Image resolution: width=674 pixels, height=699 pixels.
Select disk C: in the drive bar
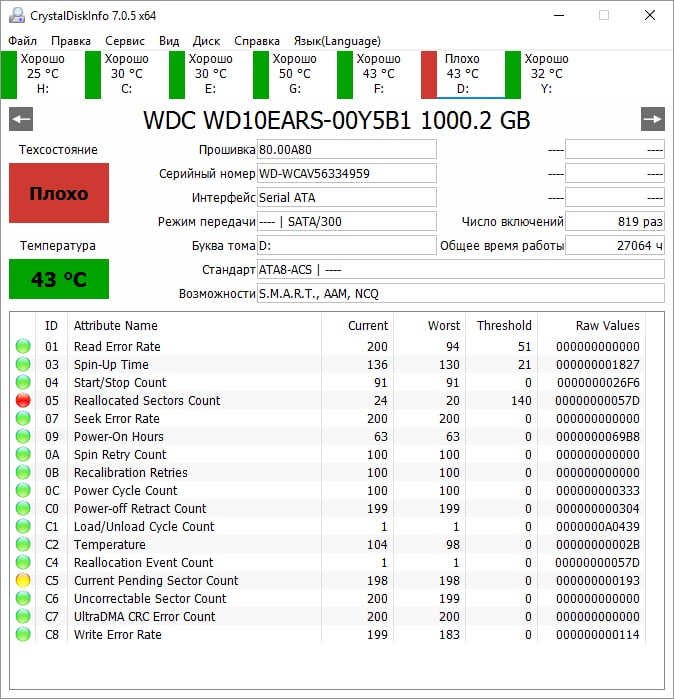tap(118, 74)
